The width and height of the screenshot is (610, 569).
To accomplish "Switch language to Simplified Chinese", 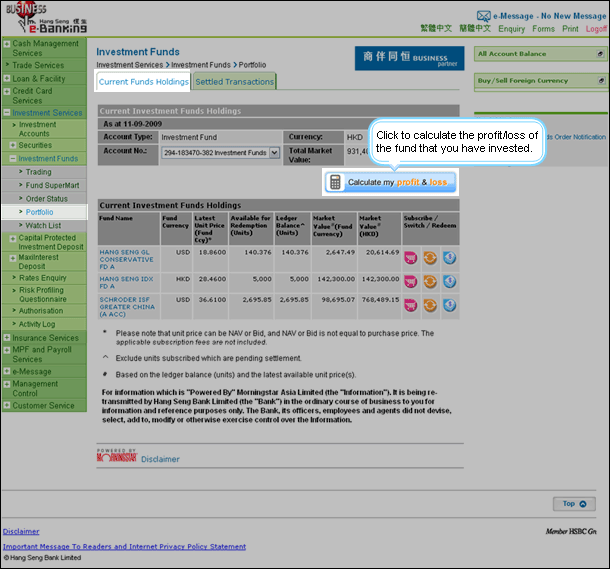I will (x=475, y=28).
